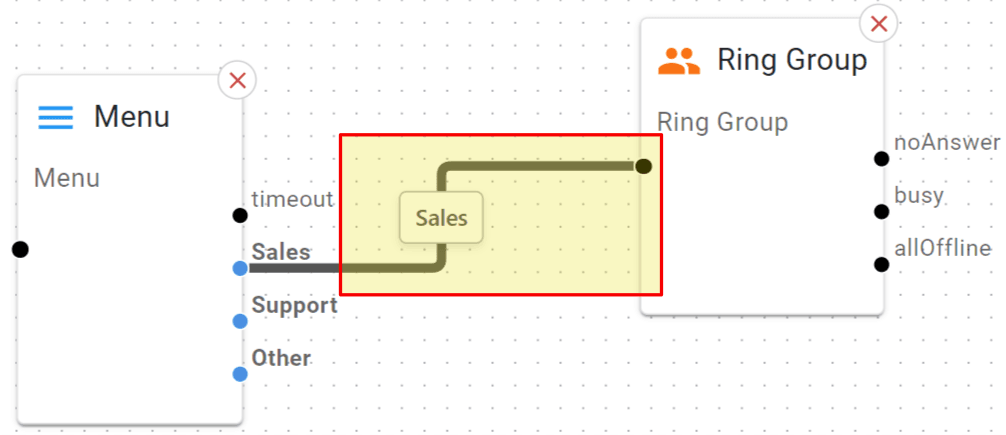This screenshot has width=1006, height=435.
Task: Select the Ring Group node title
Action: (x=792, y=60)
